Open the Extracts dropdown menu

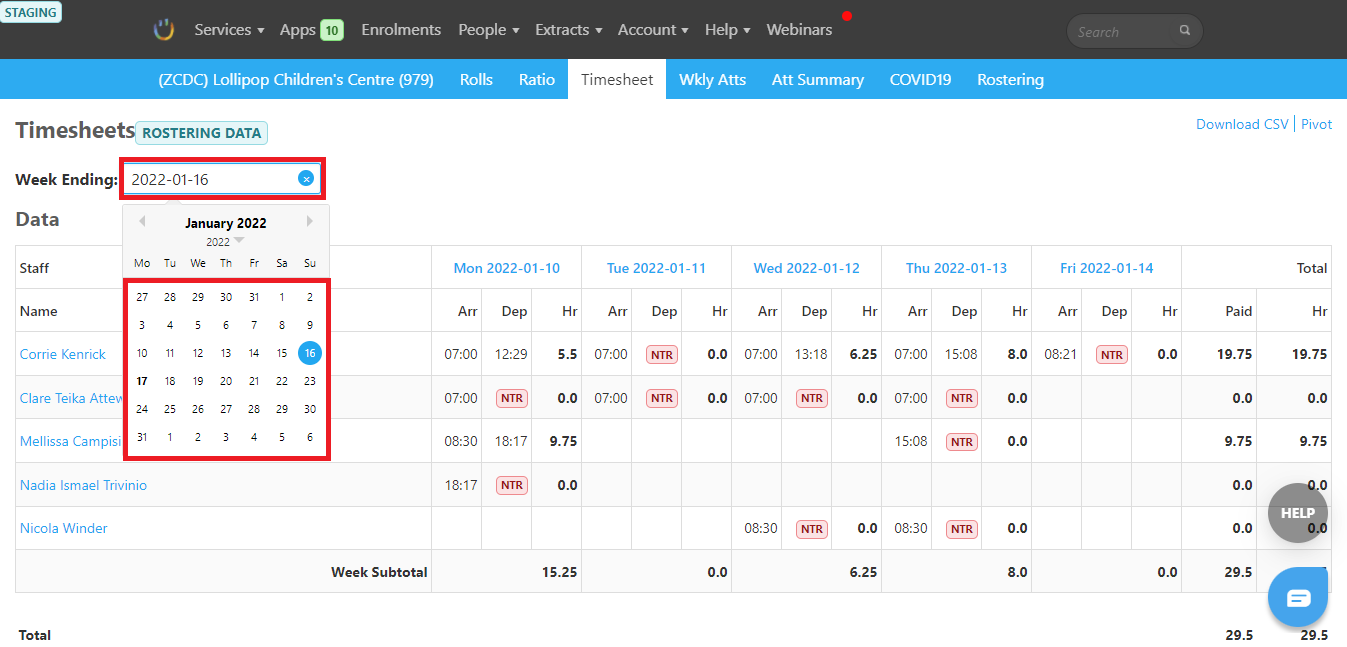(x=569, y=30)
